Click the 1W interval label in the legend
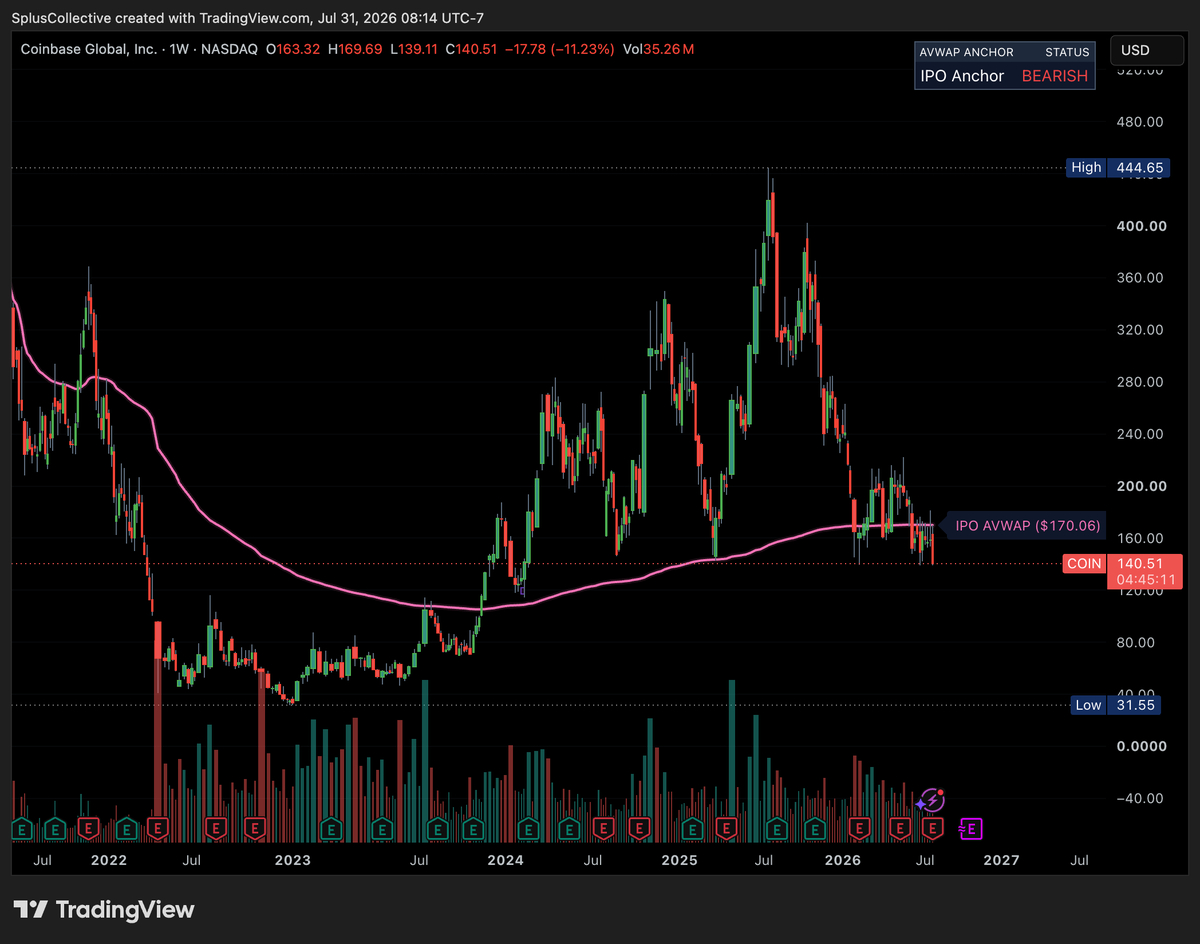The image size is (1200, 944). 180,49
